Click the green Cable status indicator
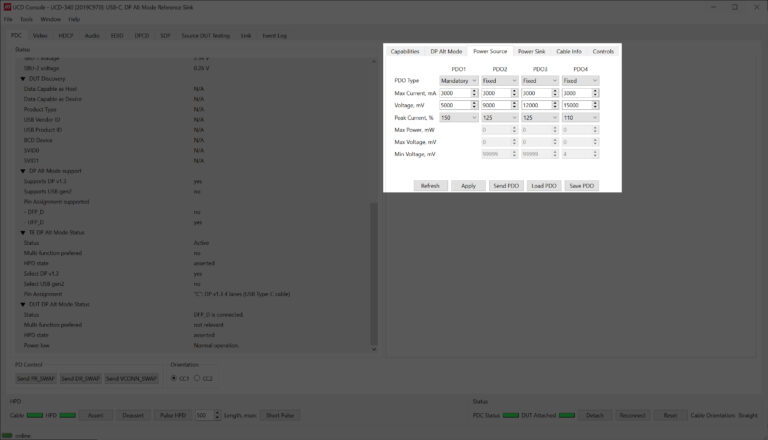This screenshot has height=440, width=768. tap(35, 414)
